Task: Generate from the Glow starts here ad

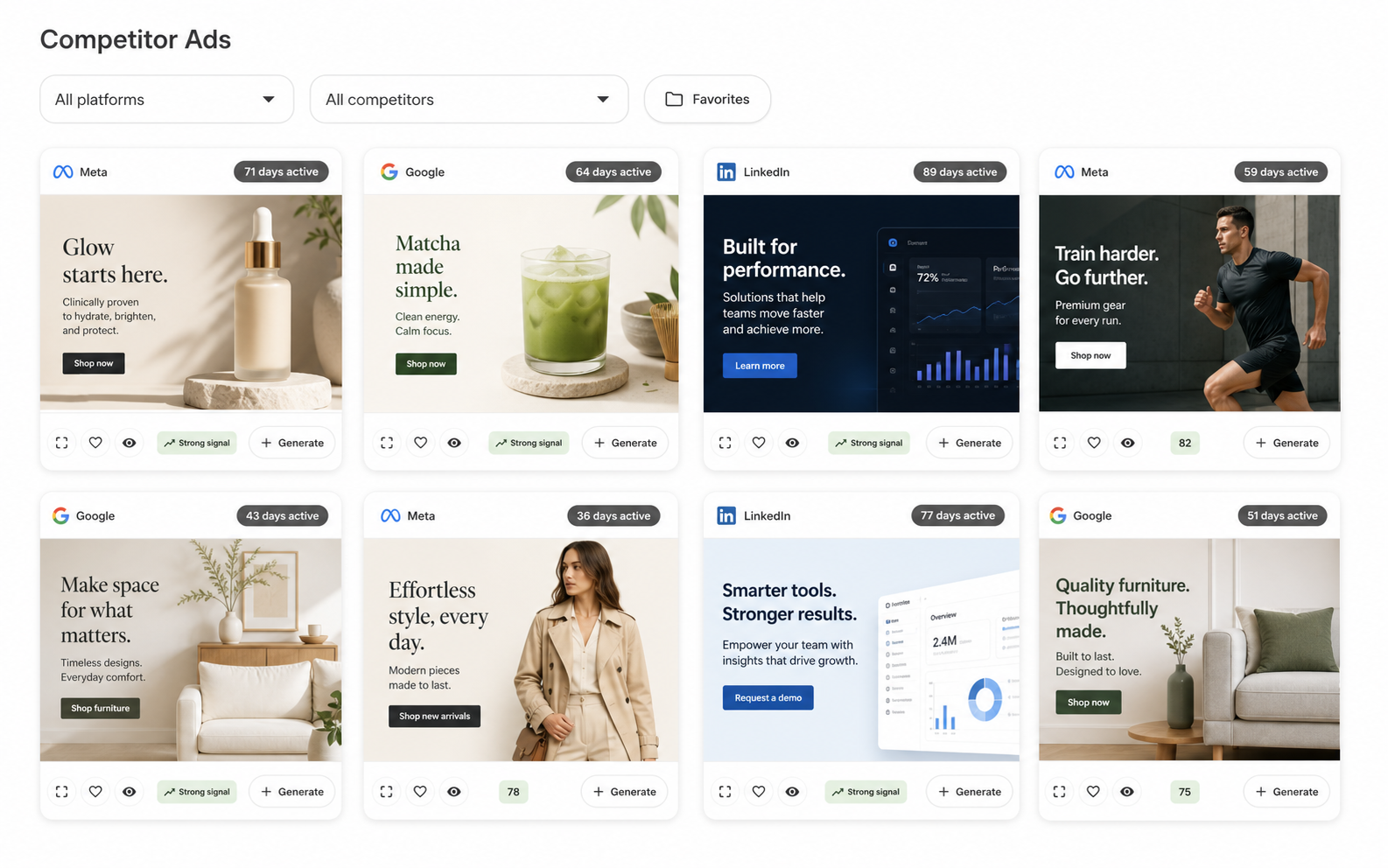Action: click(292, 443)
